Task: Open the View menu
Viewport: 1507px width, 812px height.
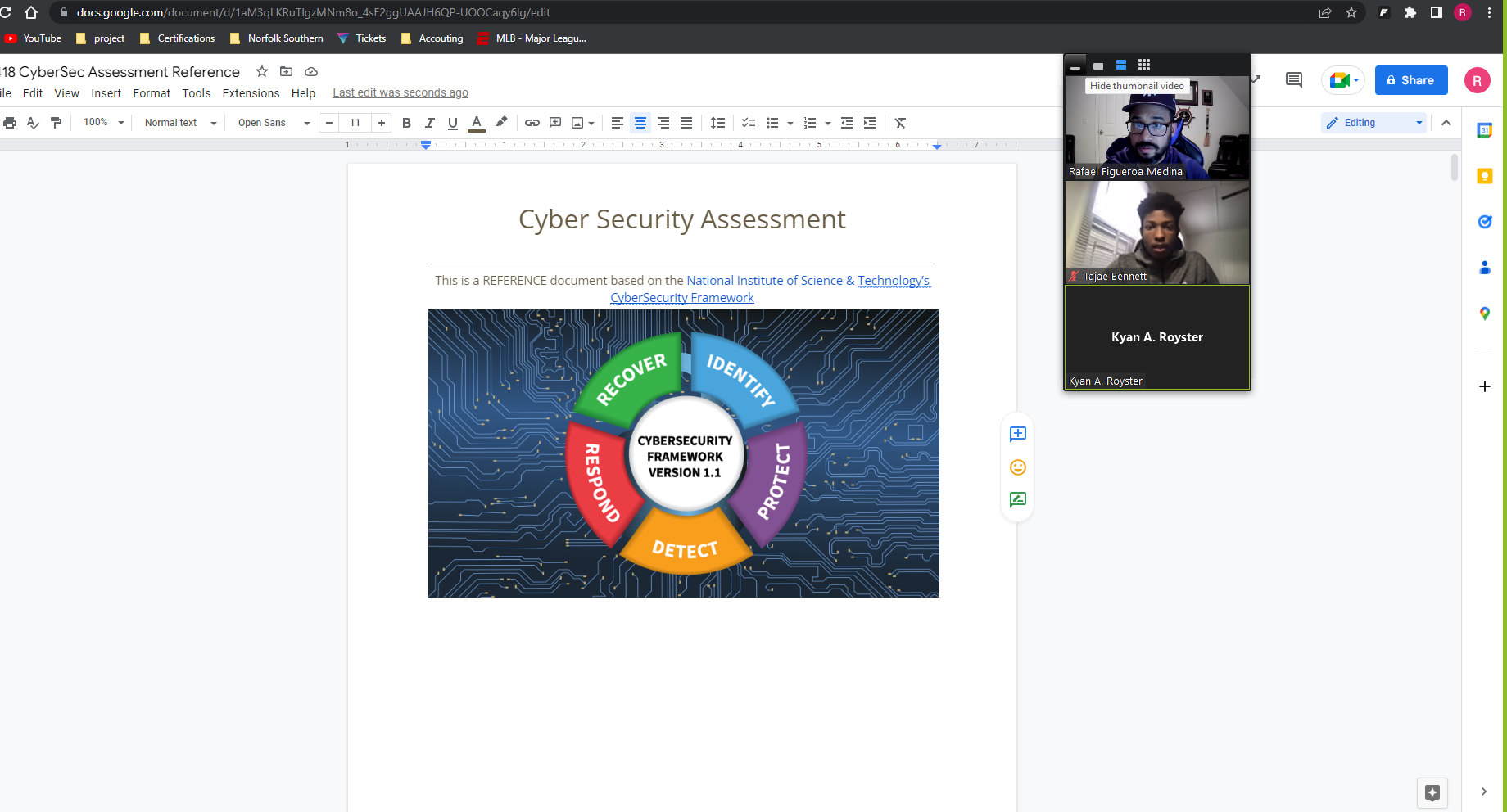Action: tap(67, 93)
